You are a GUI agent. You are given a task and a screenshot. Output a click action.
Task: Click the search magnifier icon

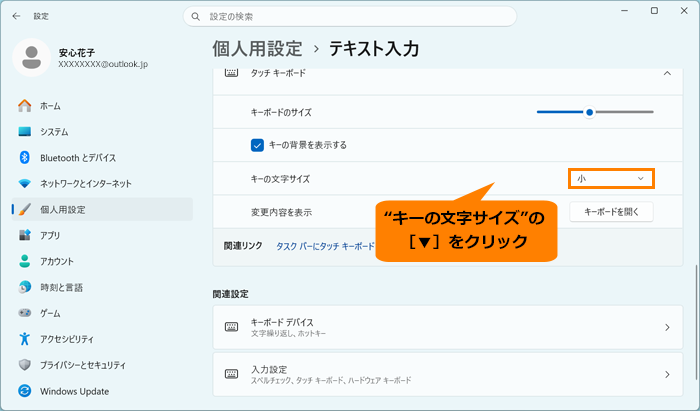pos(196,17)
